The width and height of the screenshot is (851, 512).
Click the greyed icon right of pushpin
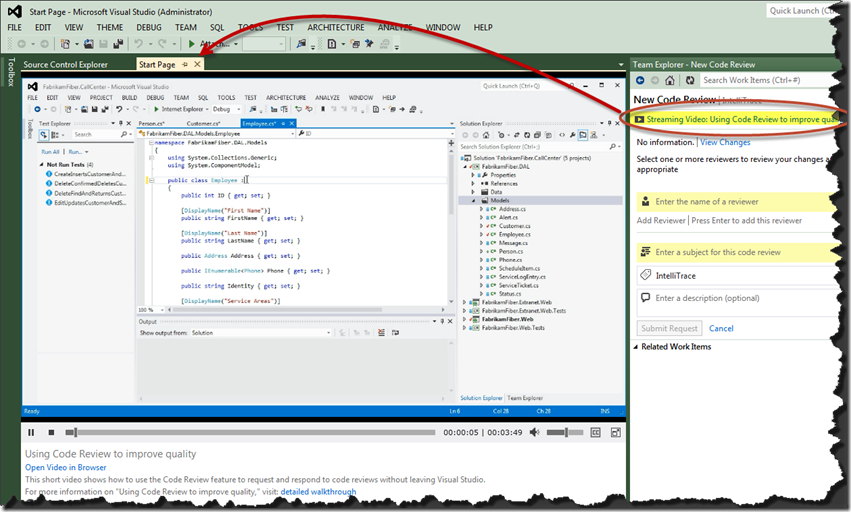(x=384, y=44)
